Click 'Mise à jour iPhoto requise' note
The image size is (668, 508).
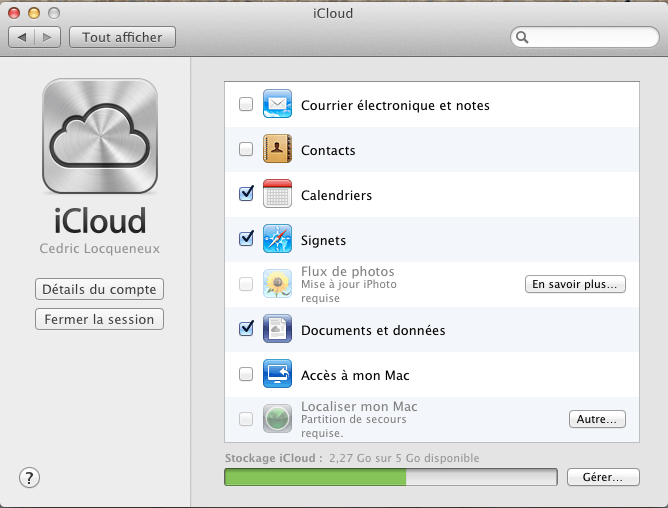[x=348, y=291]
